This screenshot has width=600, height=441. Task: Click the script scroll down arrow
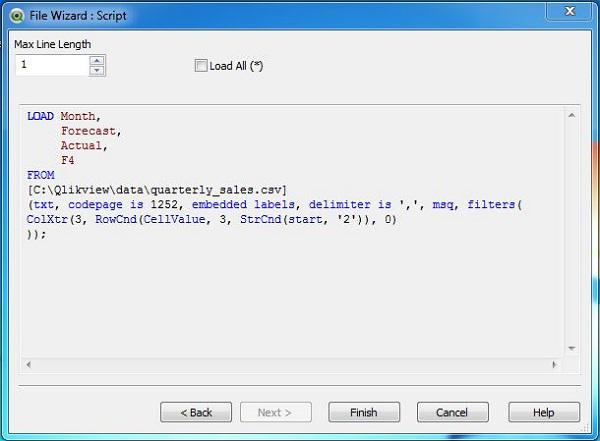pyautogui.click(x=572, y=348)
